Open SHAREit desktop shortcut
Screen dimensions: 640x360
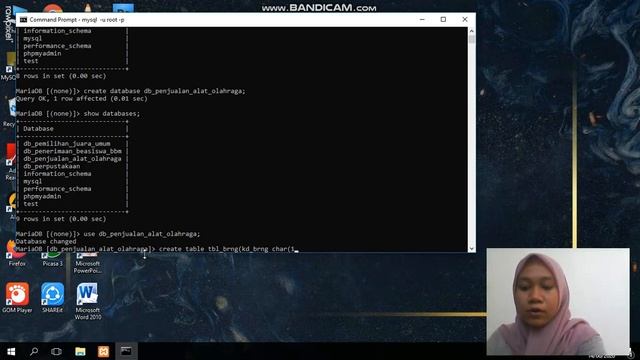[x=52, y=298]
